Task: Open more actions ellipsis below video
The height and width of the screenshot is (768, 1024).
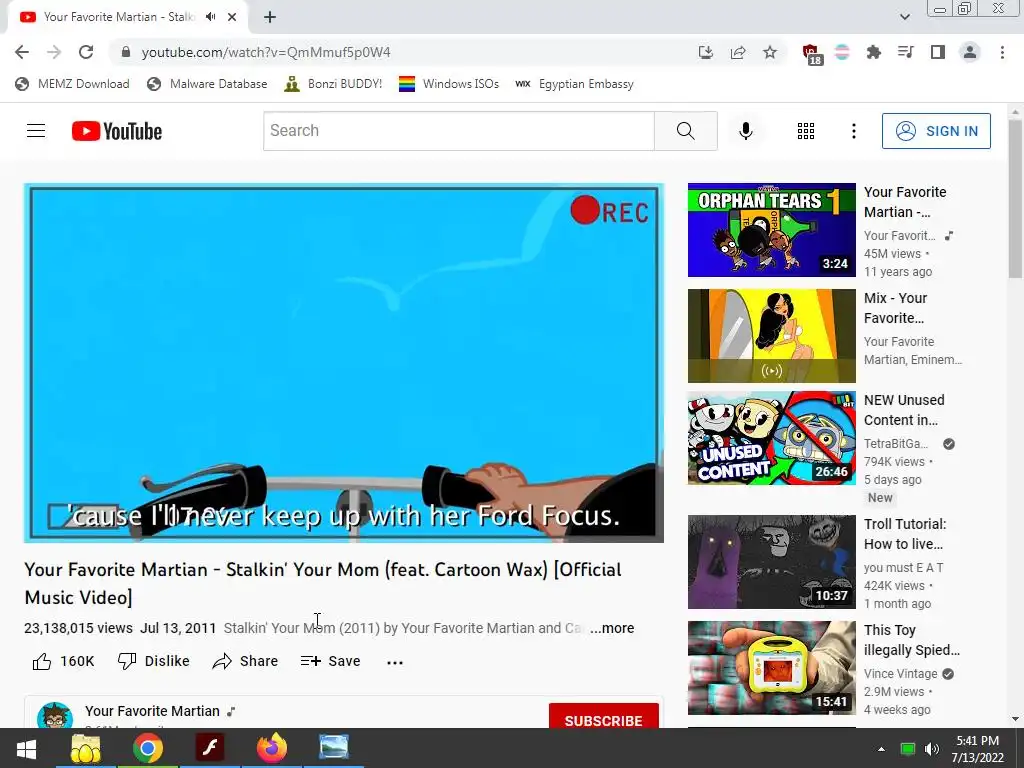Action: tap(395, 662)
